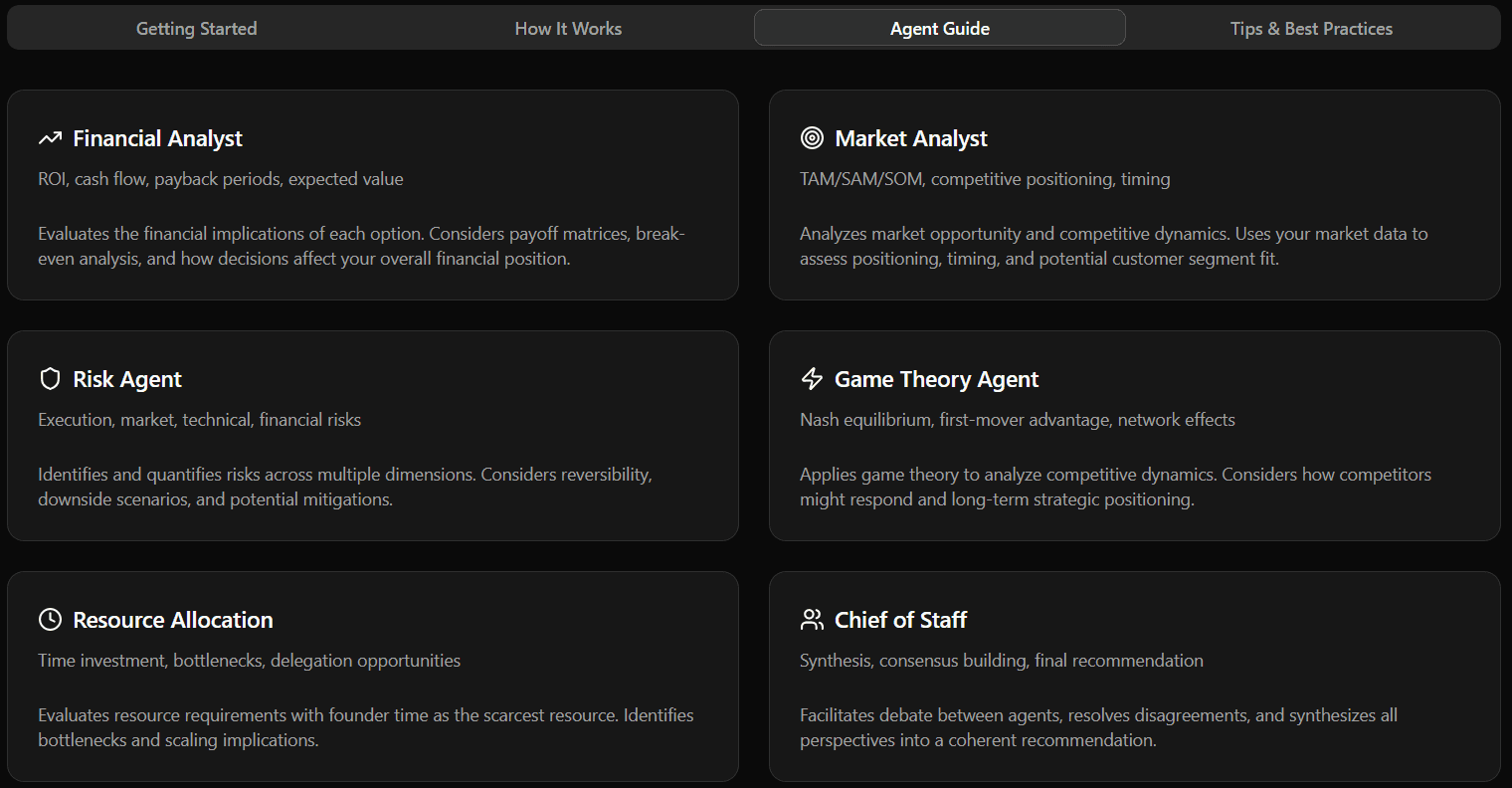Screen dimensions: 1512x788
Task: Open the How It Works tab
Action: tap(568, 28)
